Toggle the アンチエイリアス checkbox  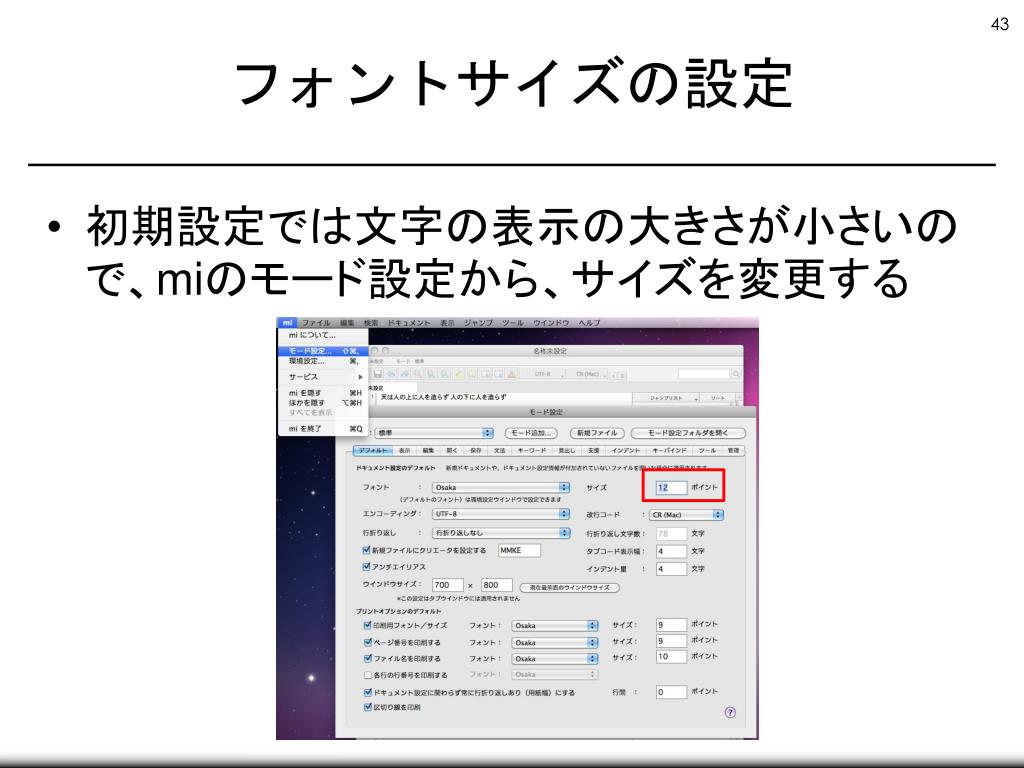pyautogui.click(x=366, y=567)
